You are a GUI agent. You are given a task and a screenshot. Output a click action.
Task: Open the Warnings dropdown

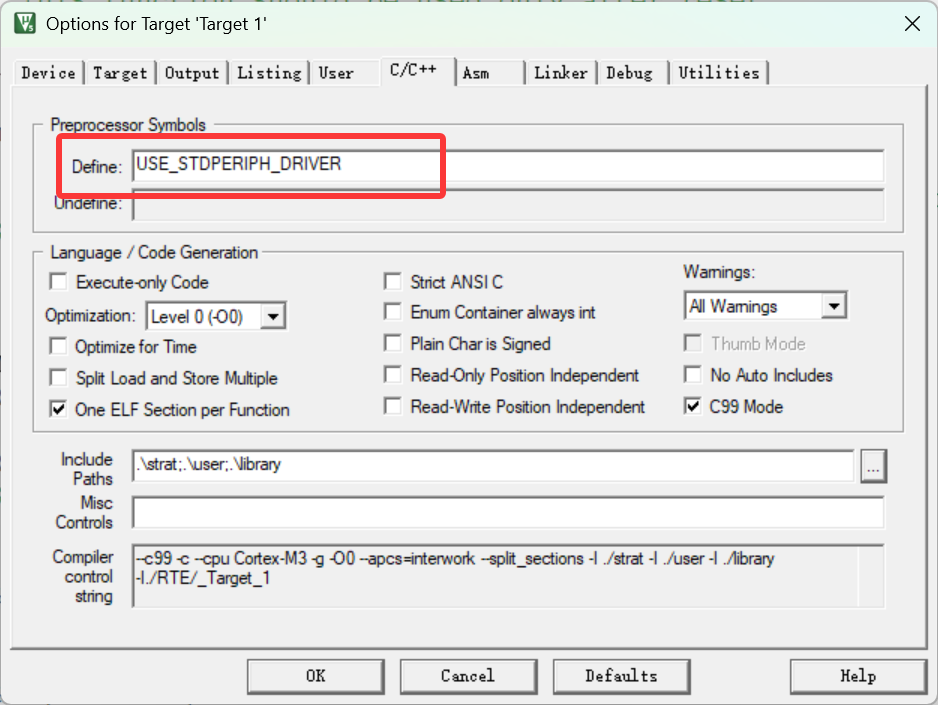pos(834,306)
